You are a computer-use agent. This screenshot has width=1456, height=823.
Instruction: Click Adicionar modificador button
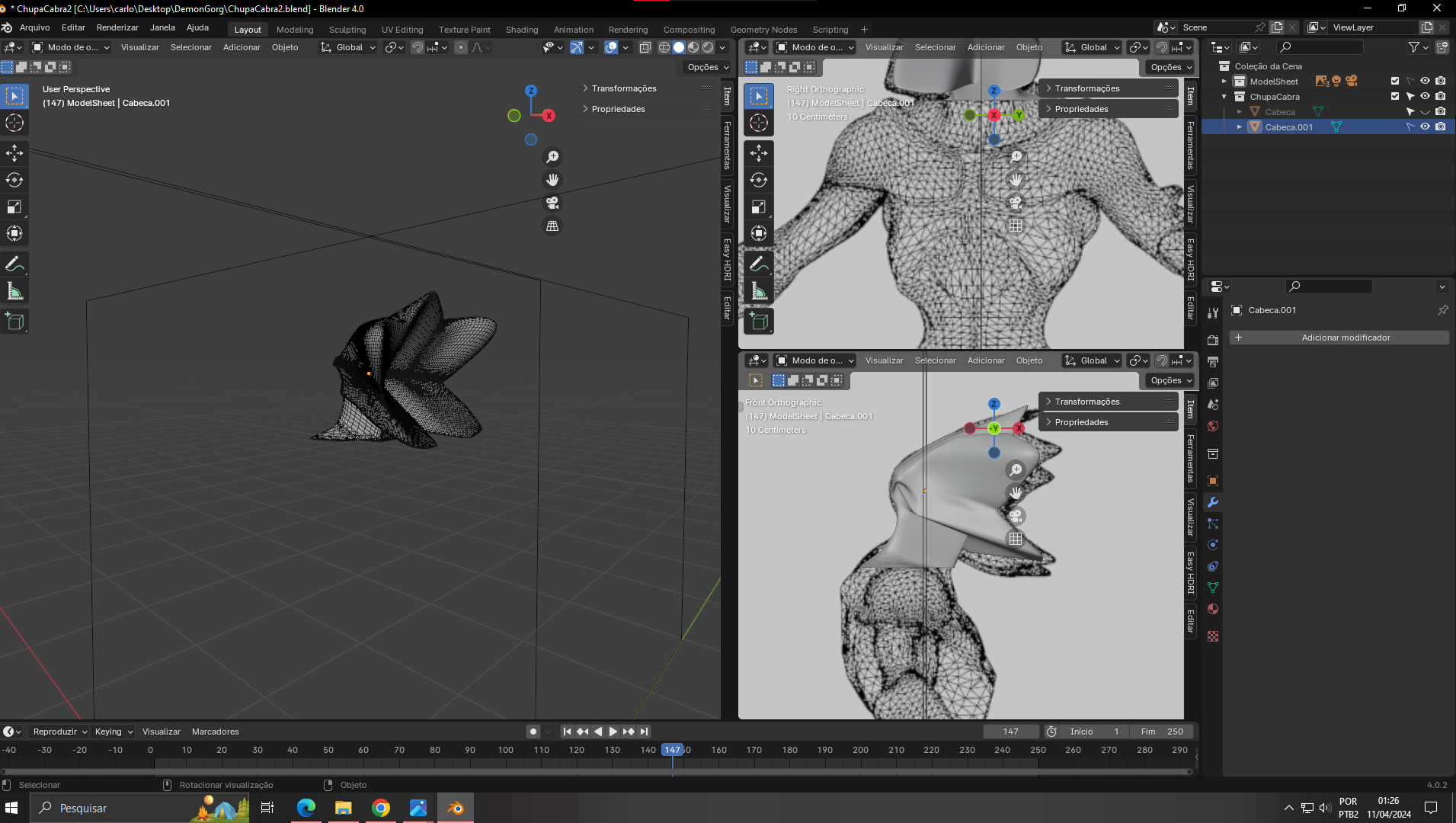tap(1345, 338)
